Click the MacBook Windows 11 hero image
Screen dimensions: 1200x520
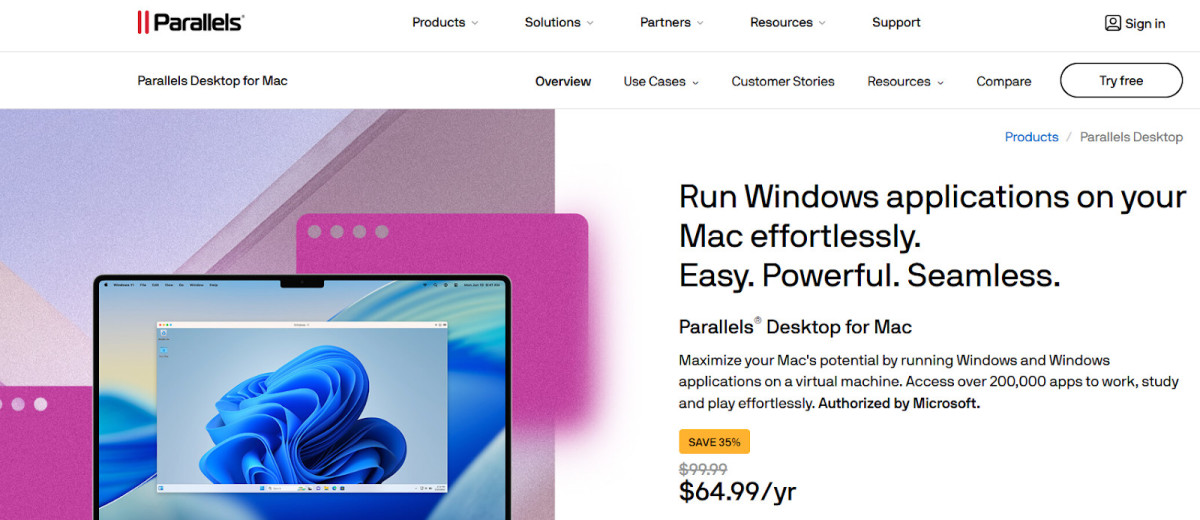[x=302, y=397]
